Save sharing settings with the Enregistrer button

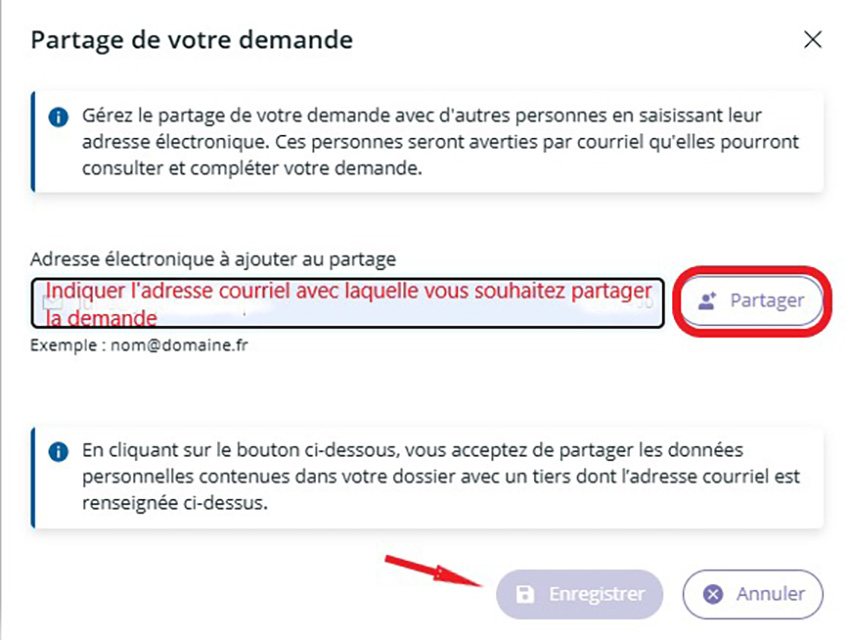pos(579,594)
